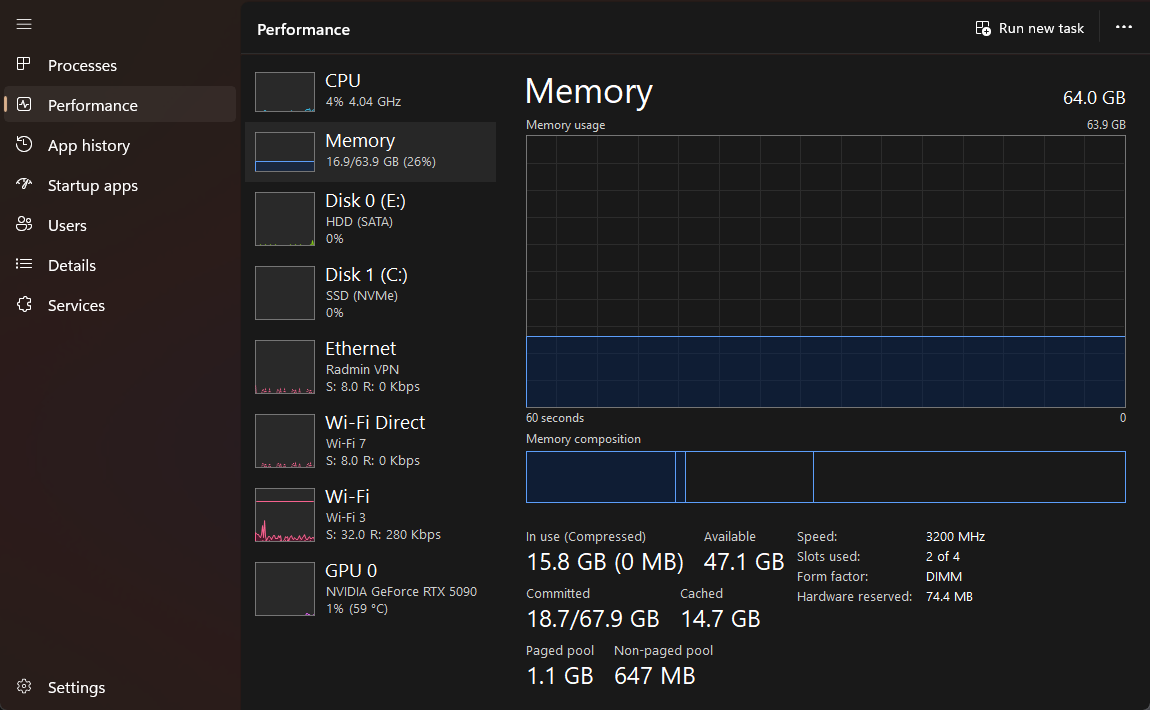Click the Performance sidebar icon
The image size is (1150, 710).
(x=24, y=105)
